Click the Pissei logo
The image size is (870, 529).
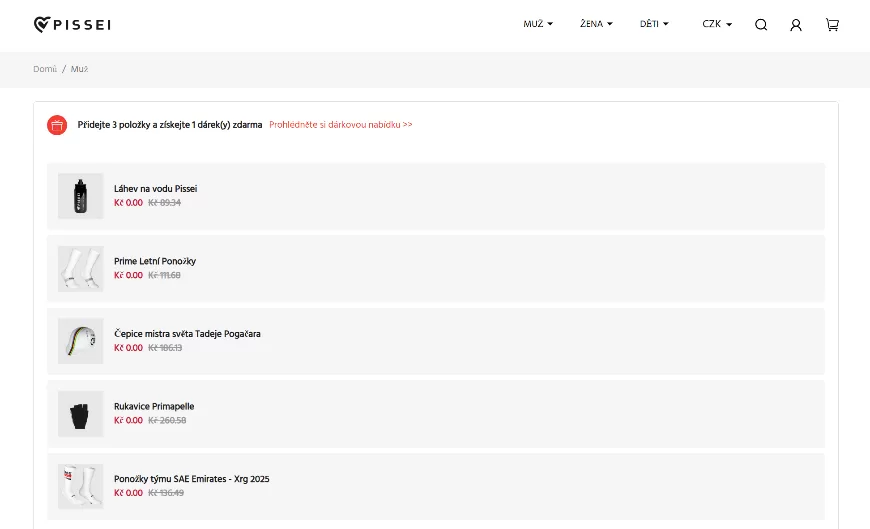(72, 24)
